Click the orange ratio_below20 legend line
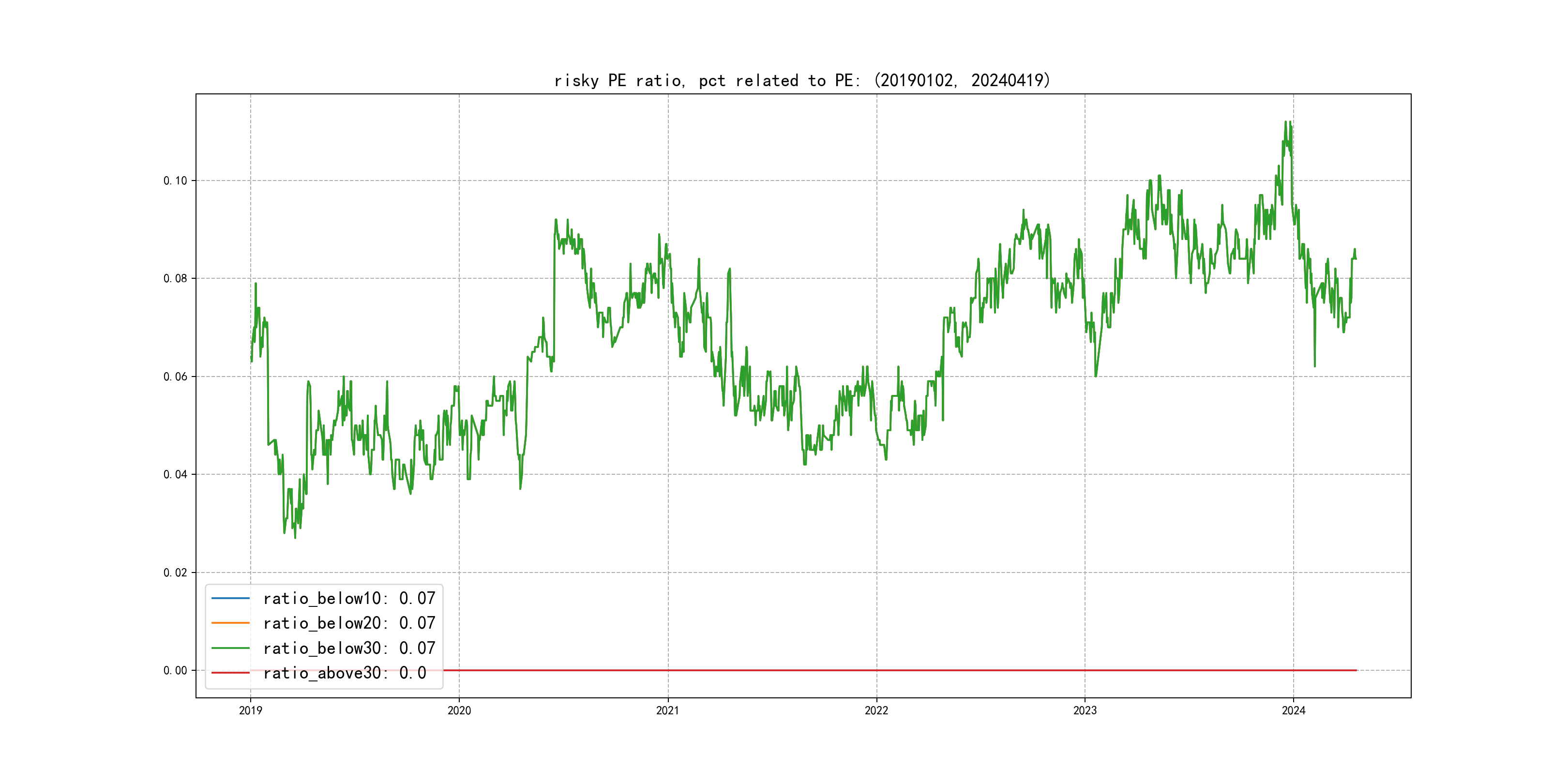1568x784 pixels. coord(230,623)
